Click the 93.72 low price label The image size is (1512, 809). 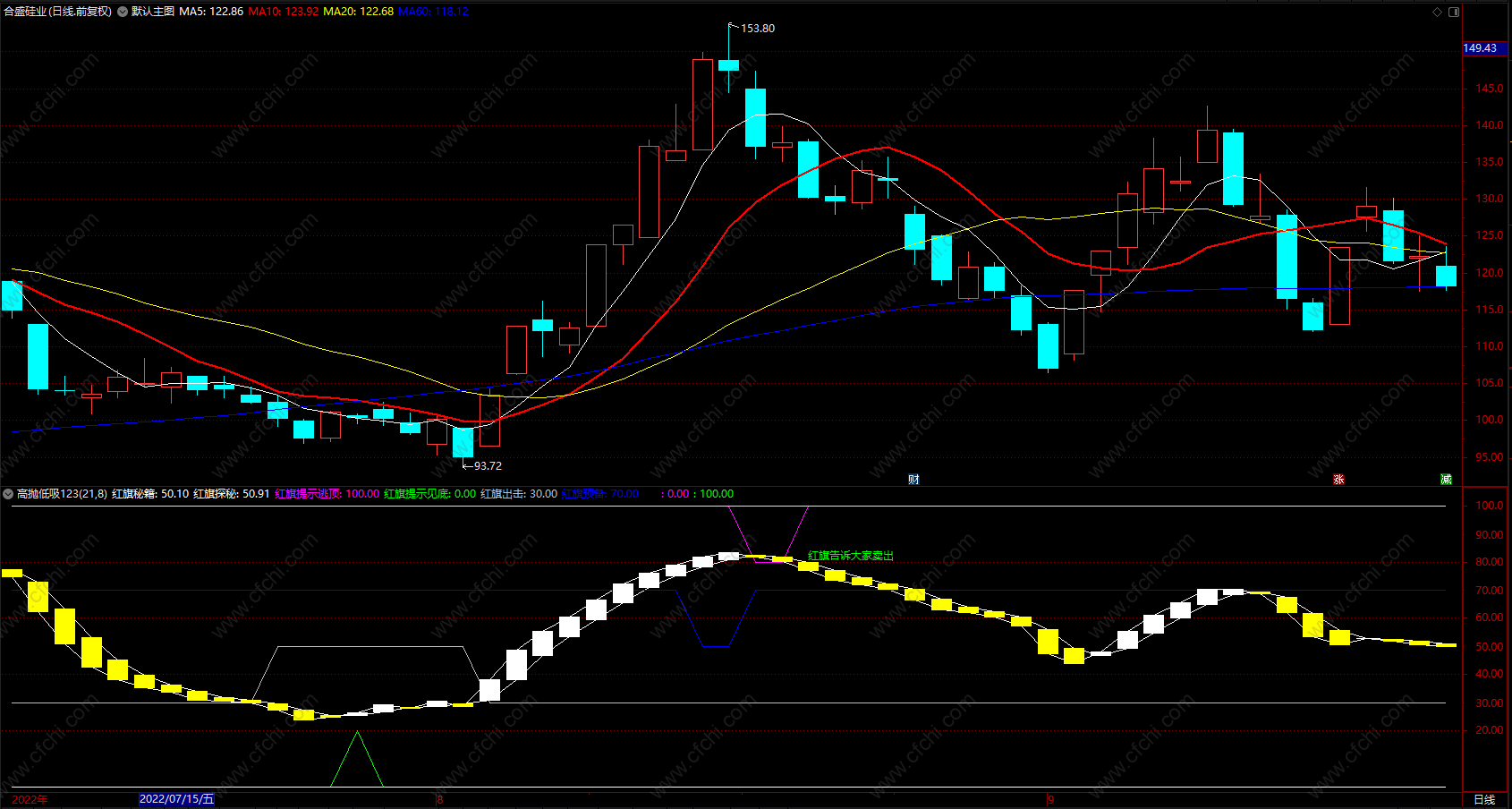tap(488, 466)
